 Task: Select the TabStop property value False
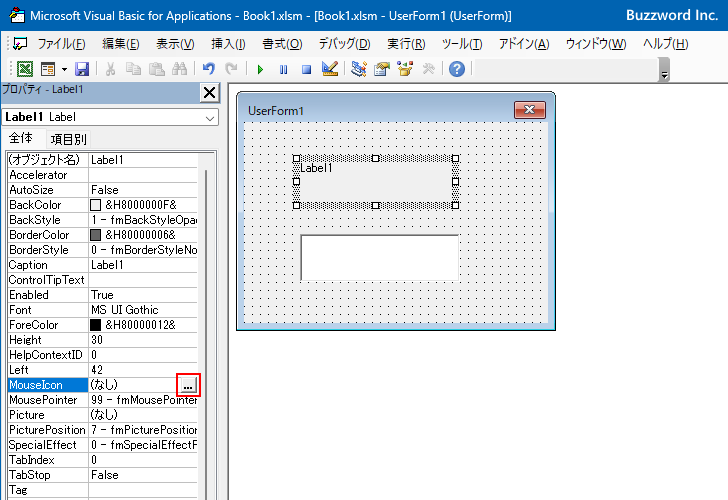tap(143, 475)
